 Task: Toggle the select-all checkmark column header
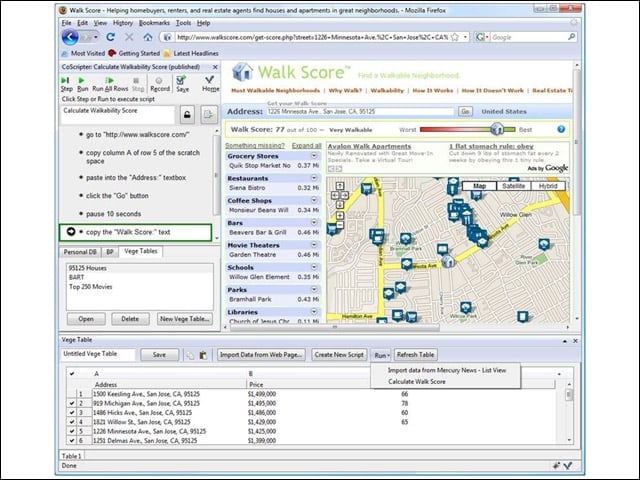point(72,373)
